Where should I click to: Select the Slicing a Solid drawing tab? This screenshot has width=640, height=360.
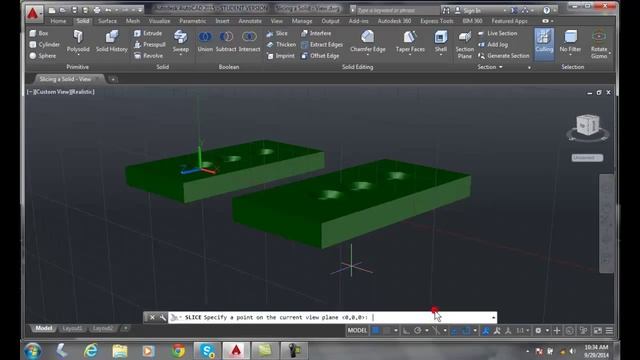point(67,79)
